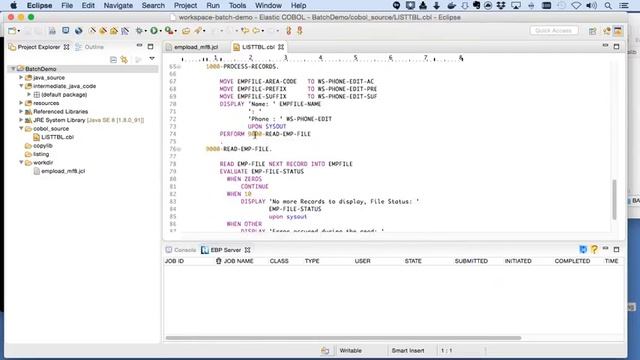The height and width of the screenshot is (360, 640).
Task: Sort by SUBMITTED column header
Action: [x=471, y=261]
